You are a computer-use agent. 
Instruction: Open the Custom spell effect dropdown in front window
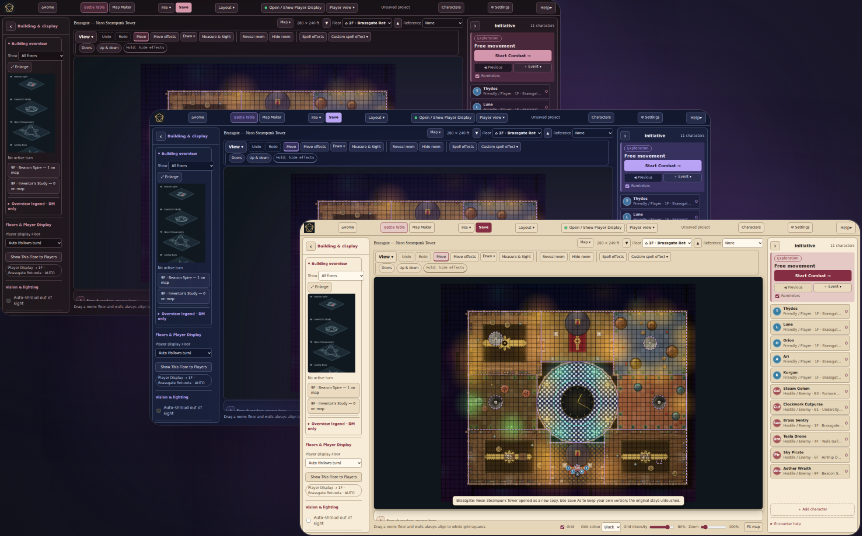650,257
